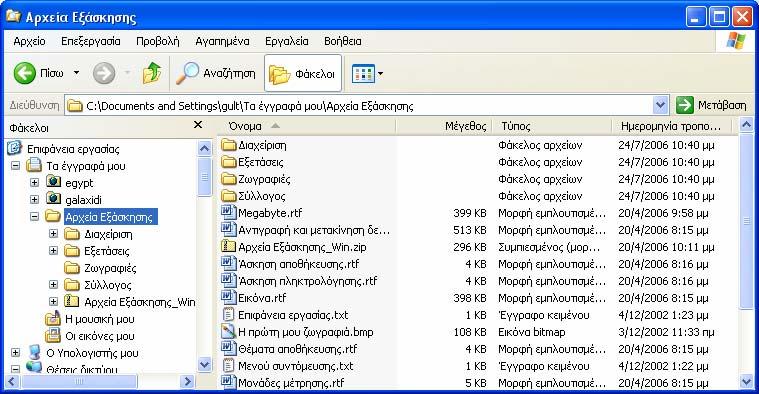Select Άσκηση πληκτρολόγησης.rtf file icon
This screenshot has width=759, height=394.
228,280
